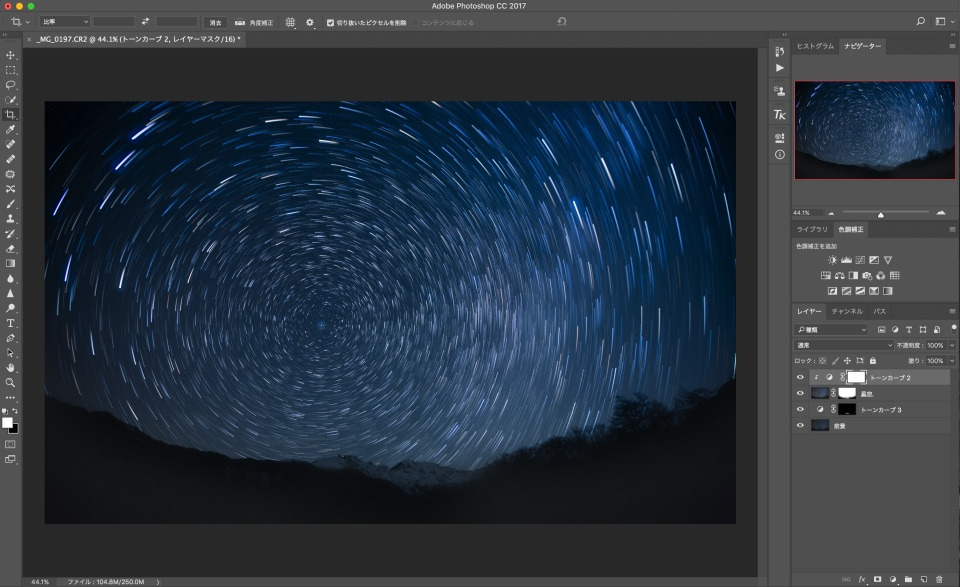Screen dimensions: 960x587
Task: Toggle the delete cropped pixels checkbox
Action: pyautogui.click(x=331, y=23)
